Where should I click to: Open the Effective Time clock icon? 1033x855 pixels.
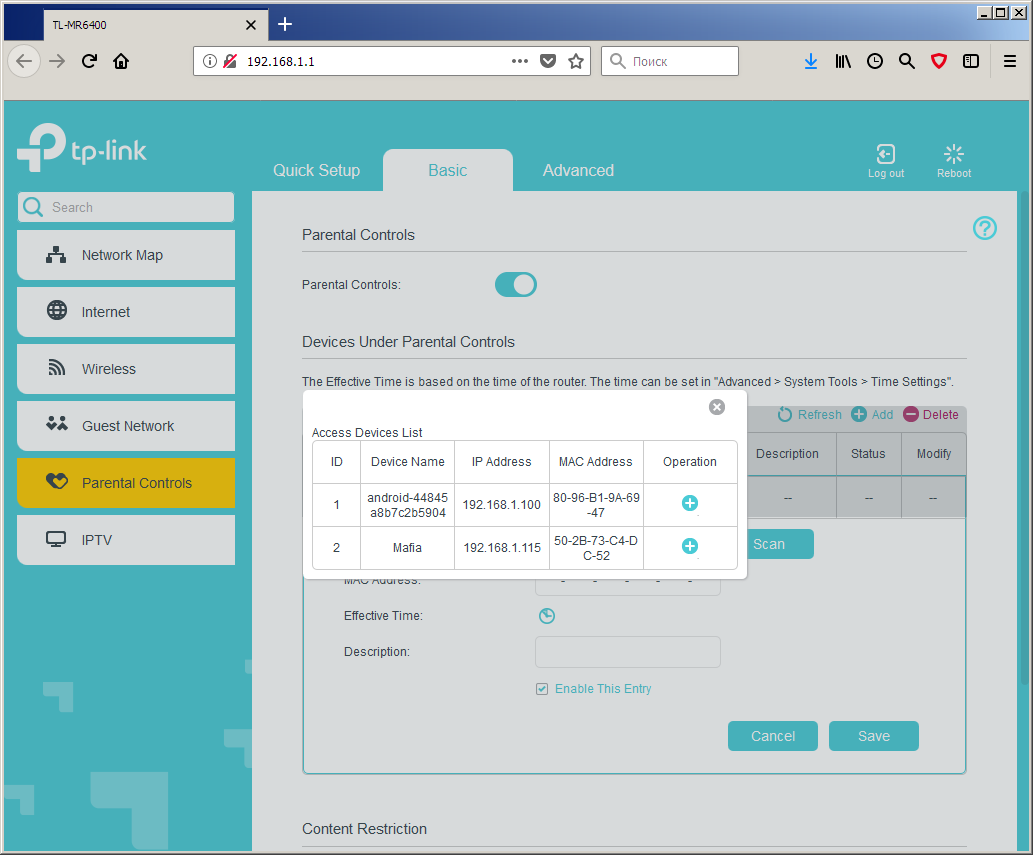click(x=547, y=616)
